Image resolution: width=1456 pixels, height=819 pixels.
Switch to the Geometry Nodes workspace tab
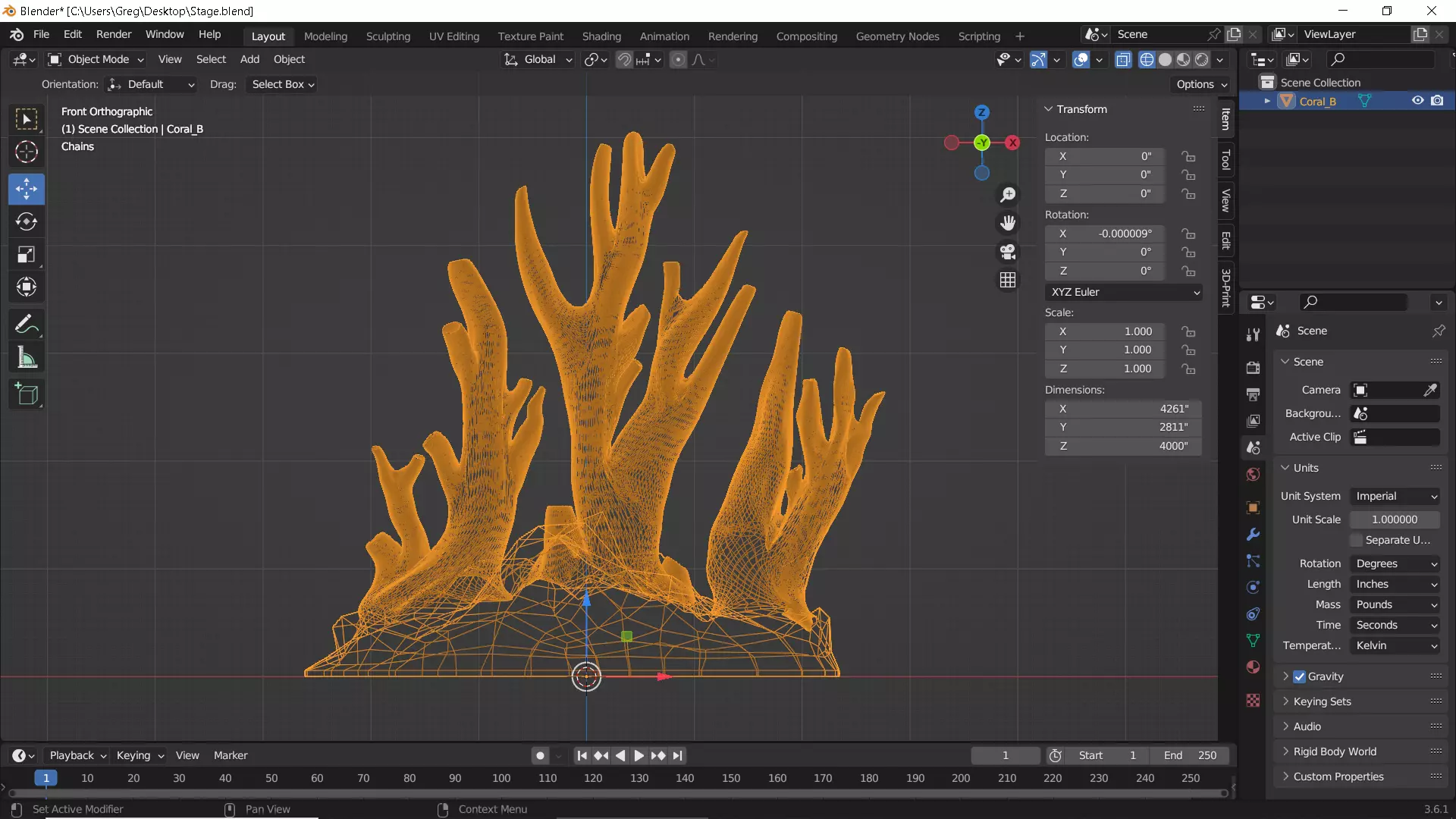point(897,36)
